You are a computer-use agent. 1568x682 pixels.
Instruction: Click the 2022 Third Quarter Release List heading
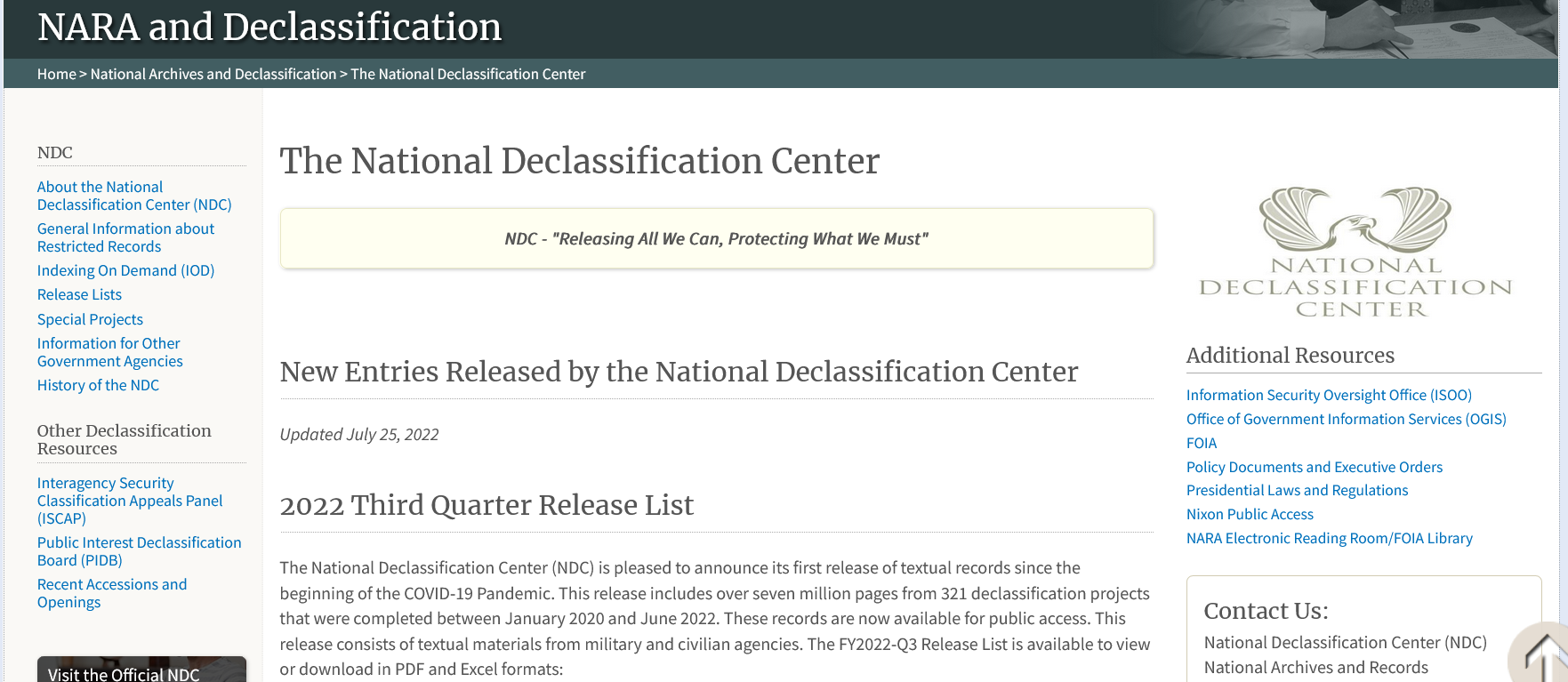[x=486, y=505]
